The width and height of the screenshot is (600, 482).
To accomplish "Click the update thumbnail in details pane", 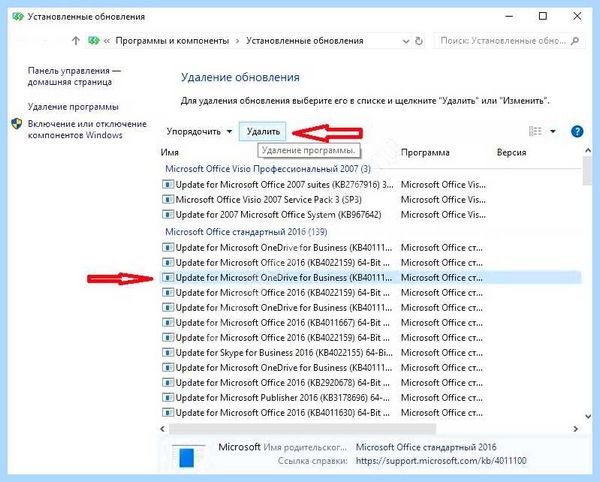I will 188,456.
